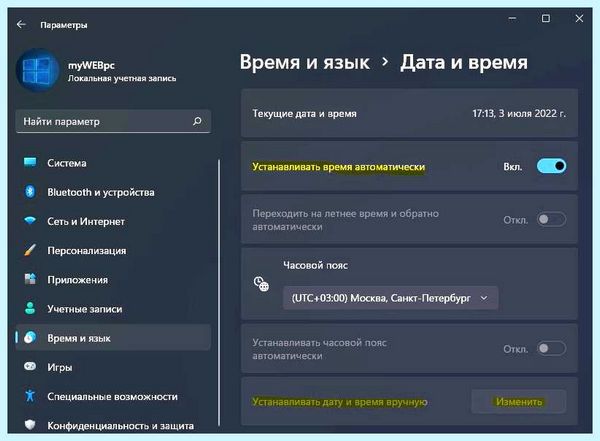Click Конфиденциальность и защита label
The width and height of the screenshot is (600, 441).
click(121, 425)
